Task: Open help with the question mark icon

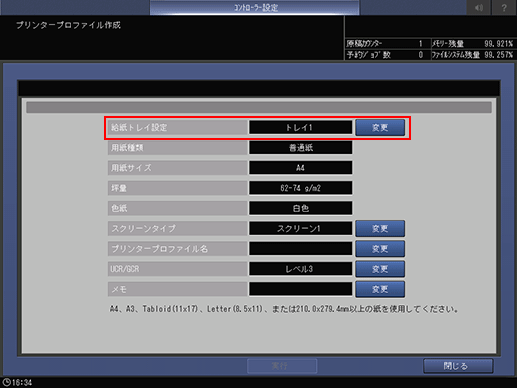Action: [x=504, y=7]
